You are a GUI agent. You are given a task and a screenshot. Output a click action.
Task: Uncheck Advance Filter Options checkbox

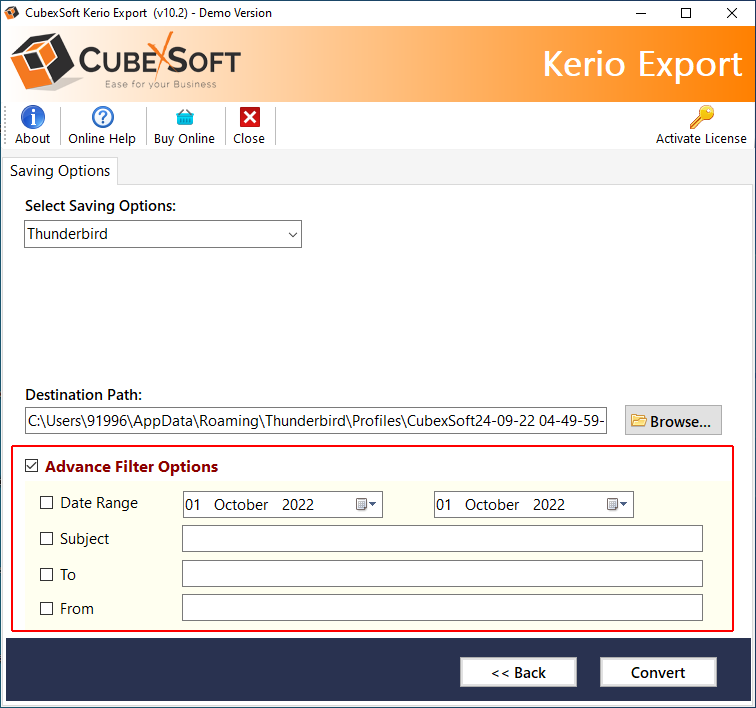(x=32, y=466)
